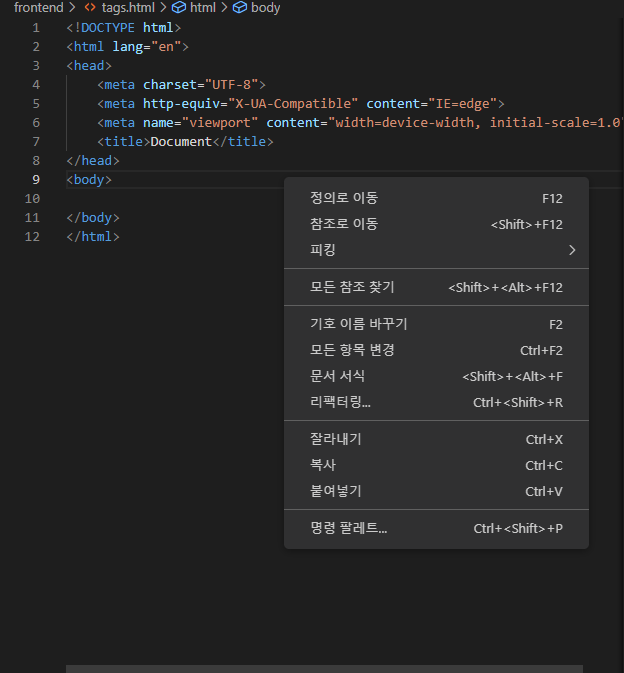Screen dimensions: 624x673
Task: Click the html symbol cube icon in breadcrumb
Action: pyautogui.click(x=179, y=7)
